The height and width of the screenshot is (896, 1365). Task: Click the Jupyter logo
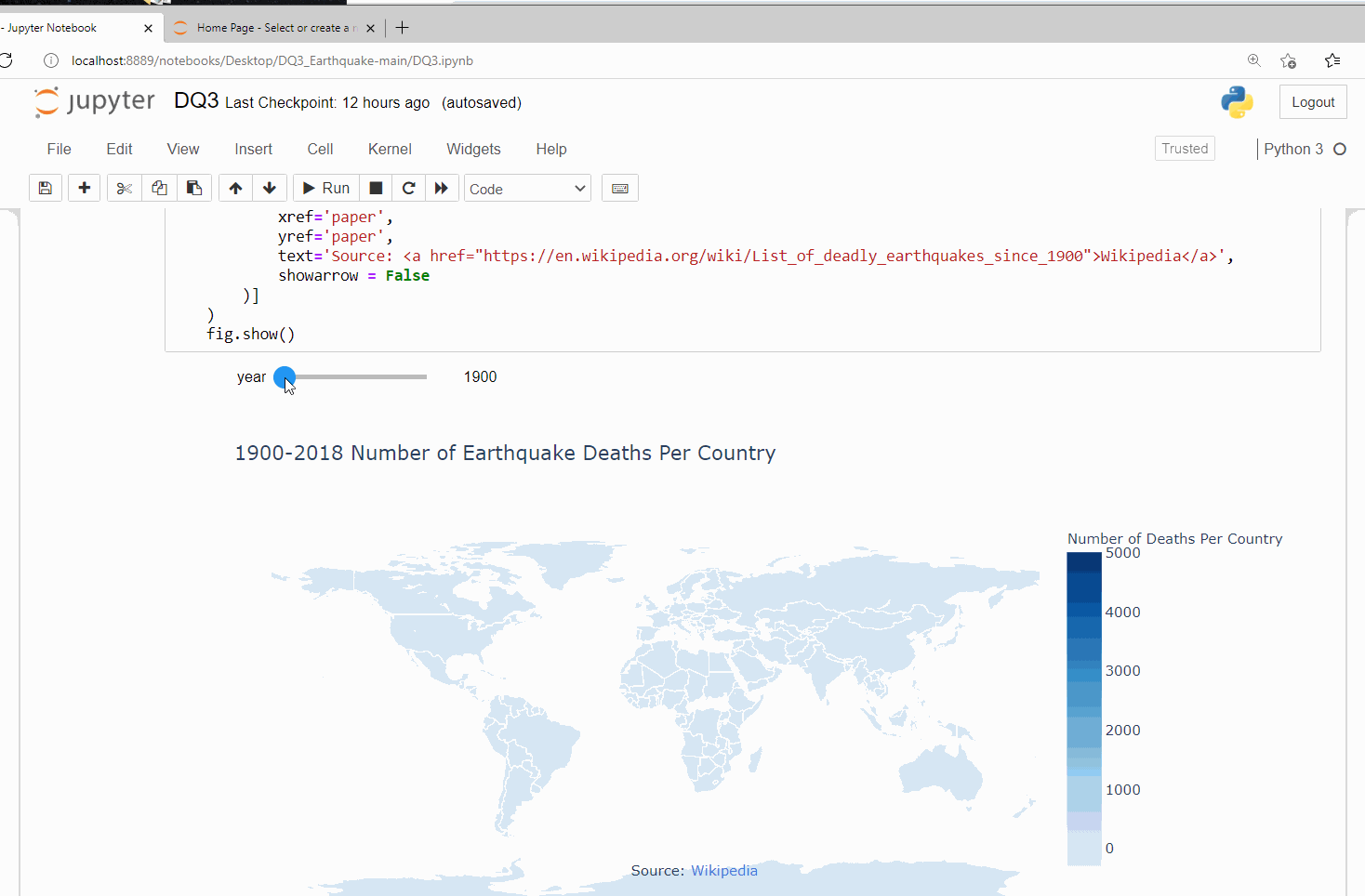click(95, 101)
